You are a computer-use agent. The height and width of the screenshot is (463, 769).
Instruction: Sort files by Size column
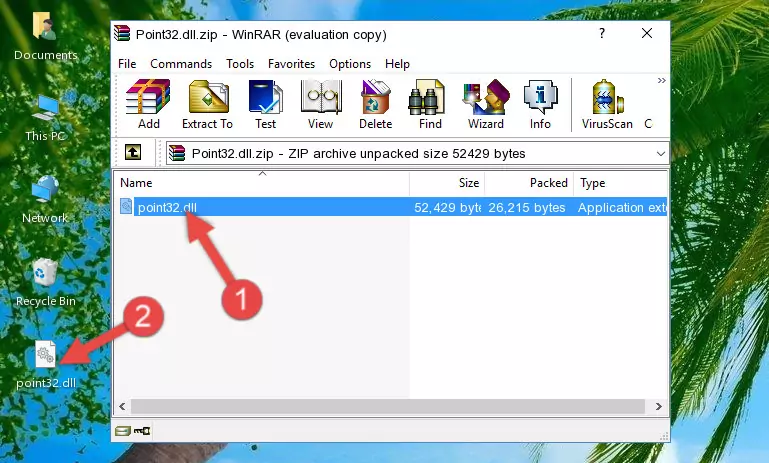coord(447,183)
